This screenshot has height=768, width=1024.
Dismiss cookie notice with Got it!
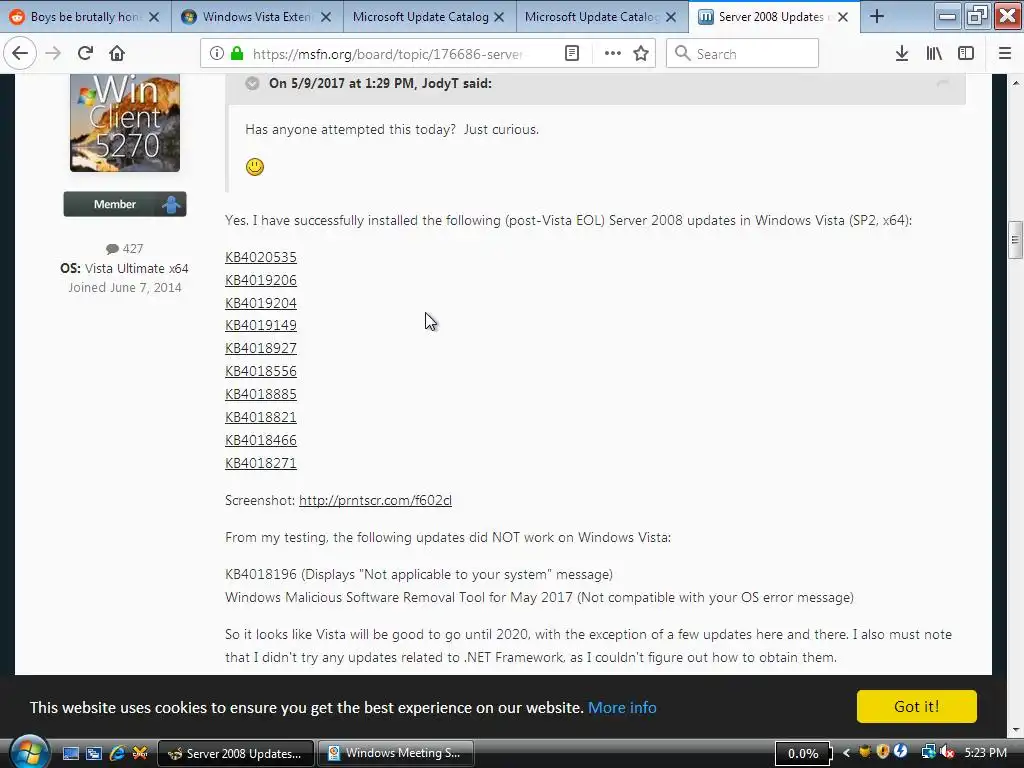pos(917,707)
